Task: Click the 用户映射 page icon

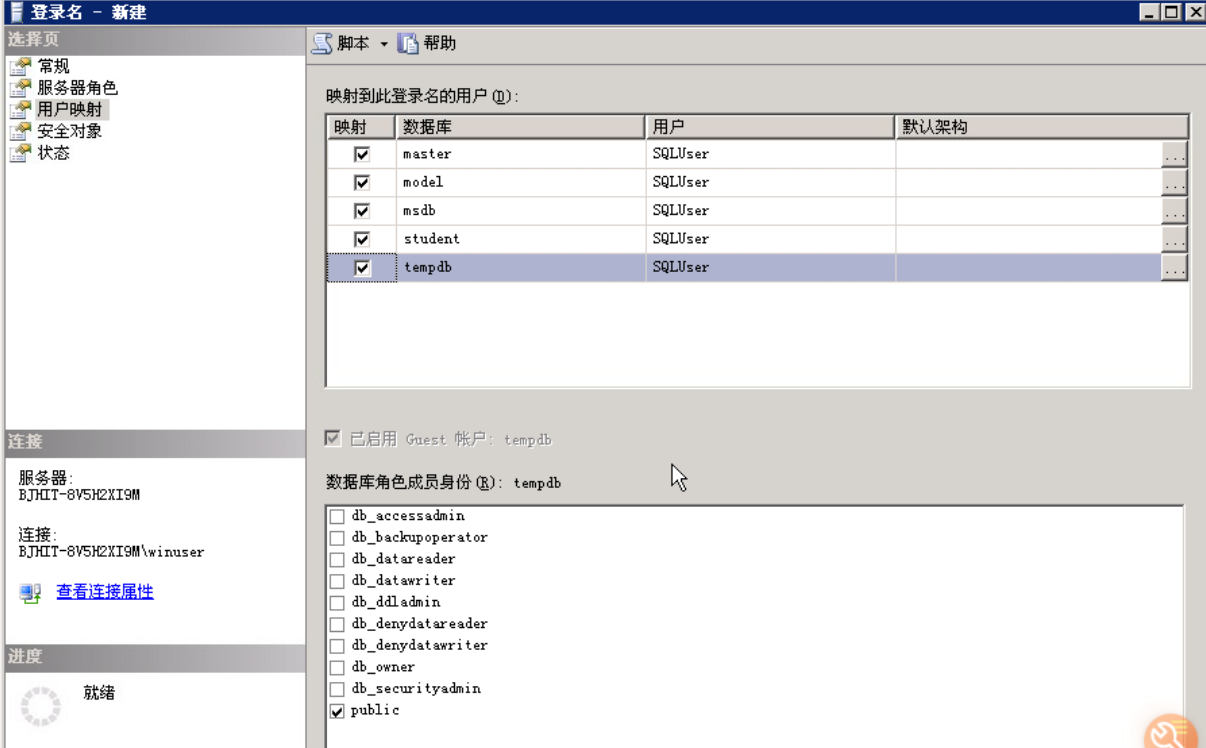Action: [20, 110]
